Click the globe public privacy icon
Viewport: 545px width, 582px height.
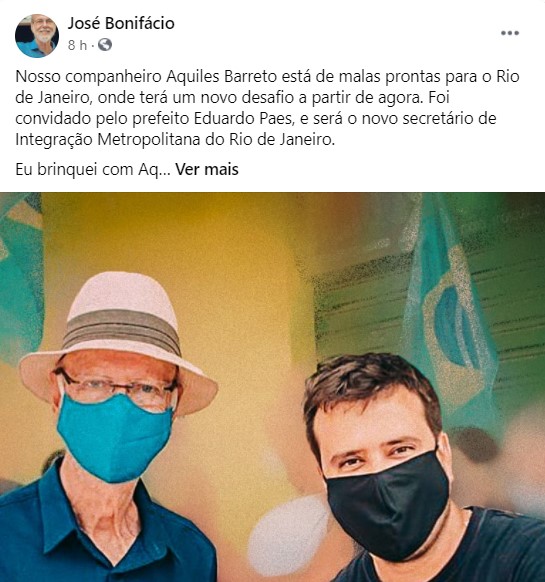coord(105,45)
